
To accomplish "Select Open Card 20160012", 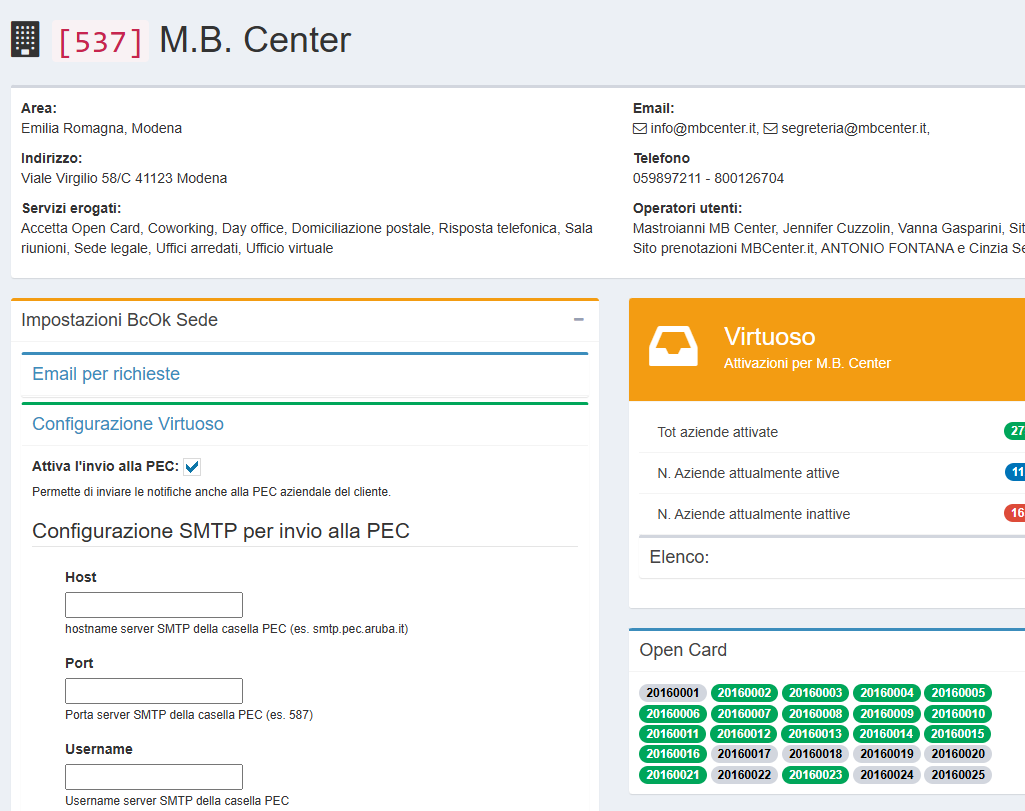I will coord(744,734).
